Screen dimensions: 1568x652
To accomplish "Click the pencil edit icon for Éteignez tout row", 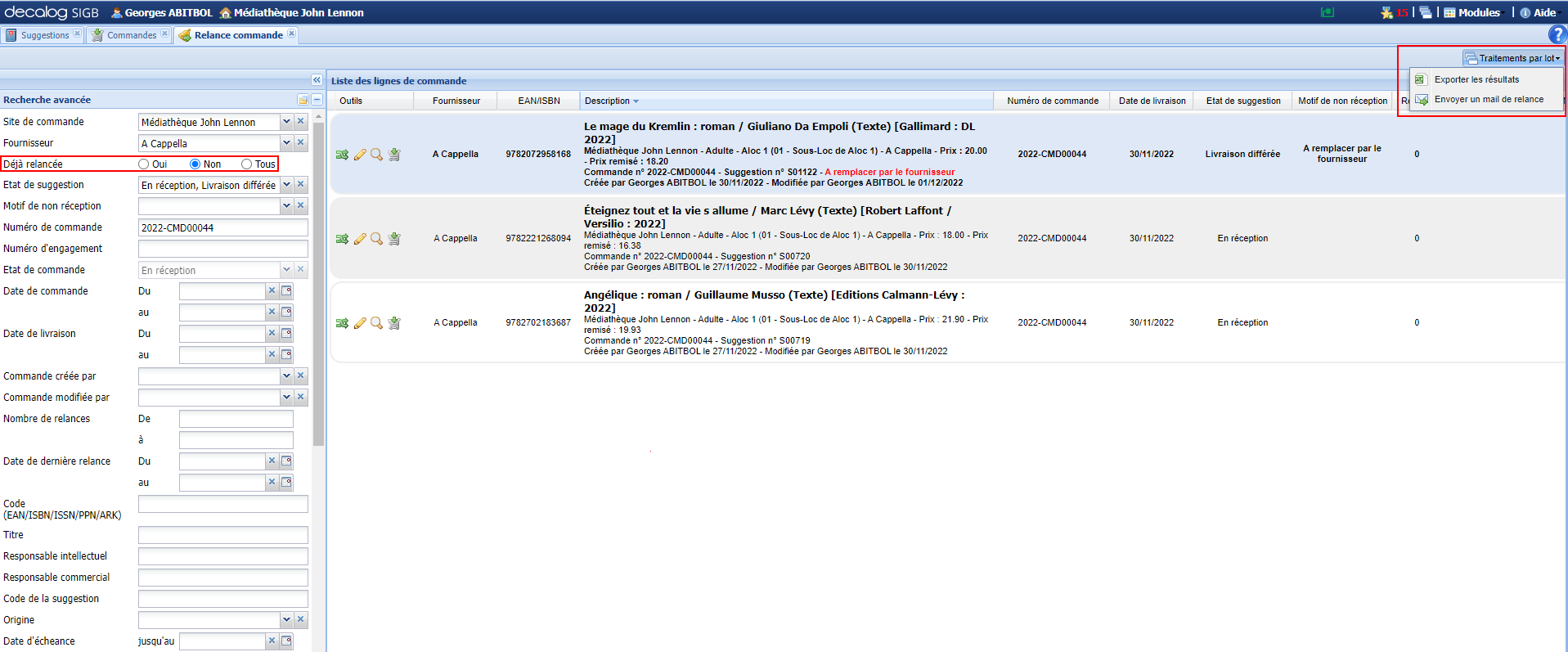I will pos(360,239).
